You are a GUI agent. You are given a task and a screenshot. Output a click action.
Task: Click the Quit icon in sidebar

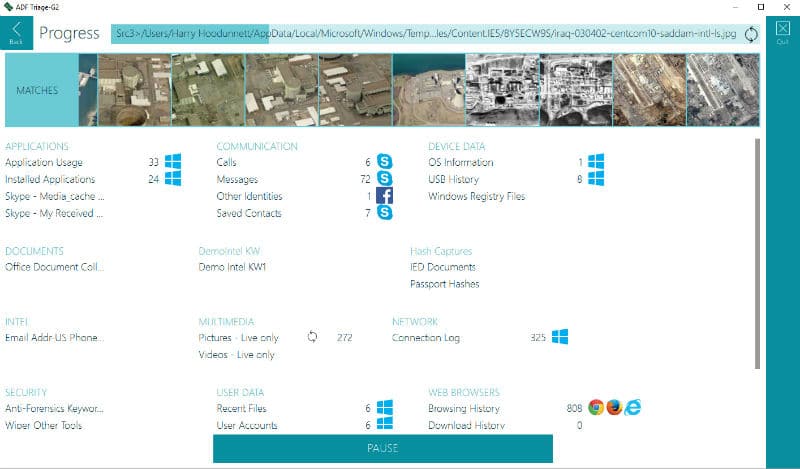pyautogui.click(x=782, y=32)
